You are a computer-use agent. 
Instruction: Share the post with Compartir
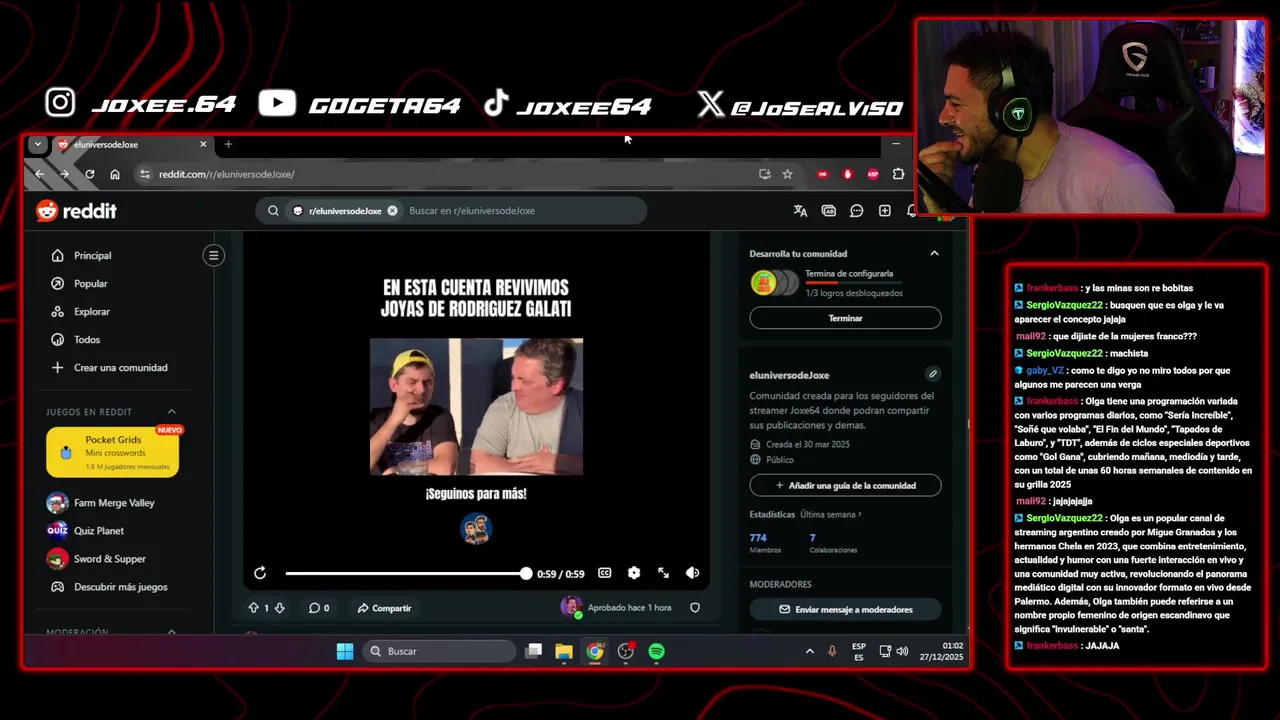384,608
